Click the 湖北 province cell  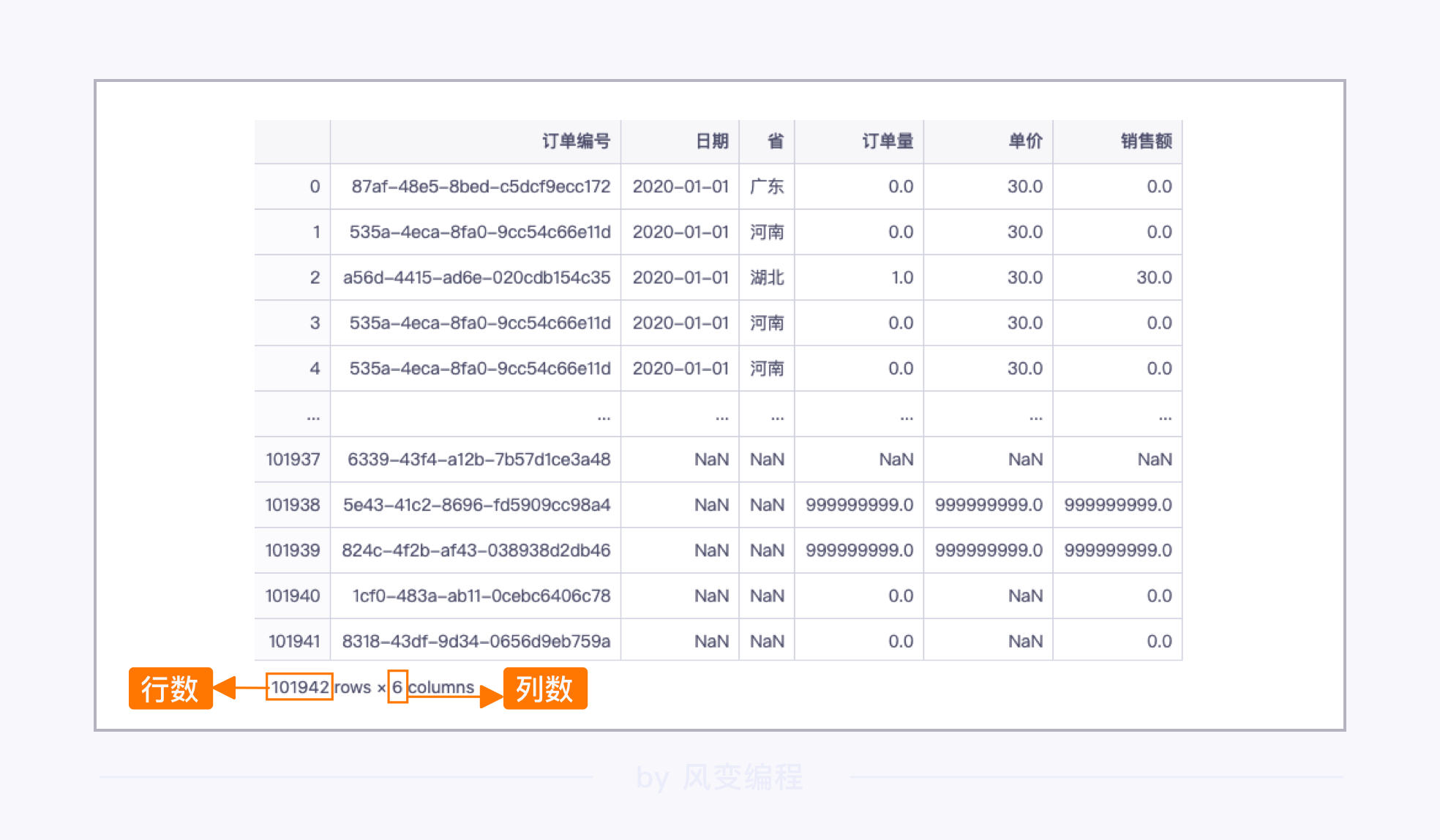[766, 277]
